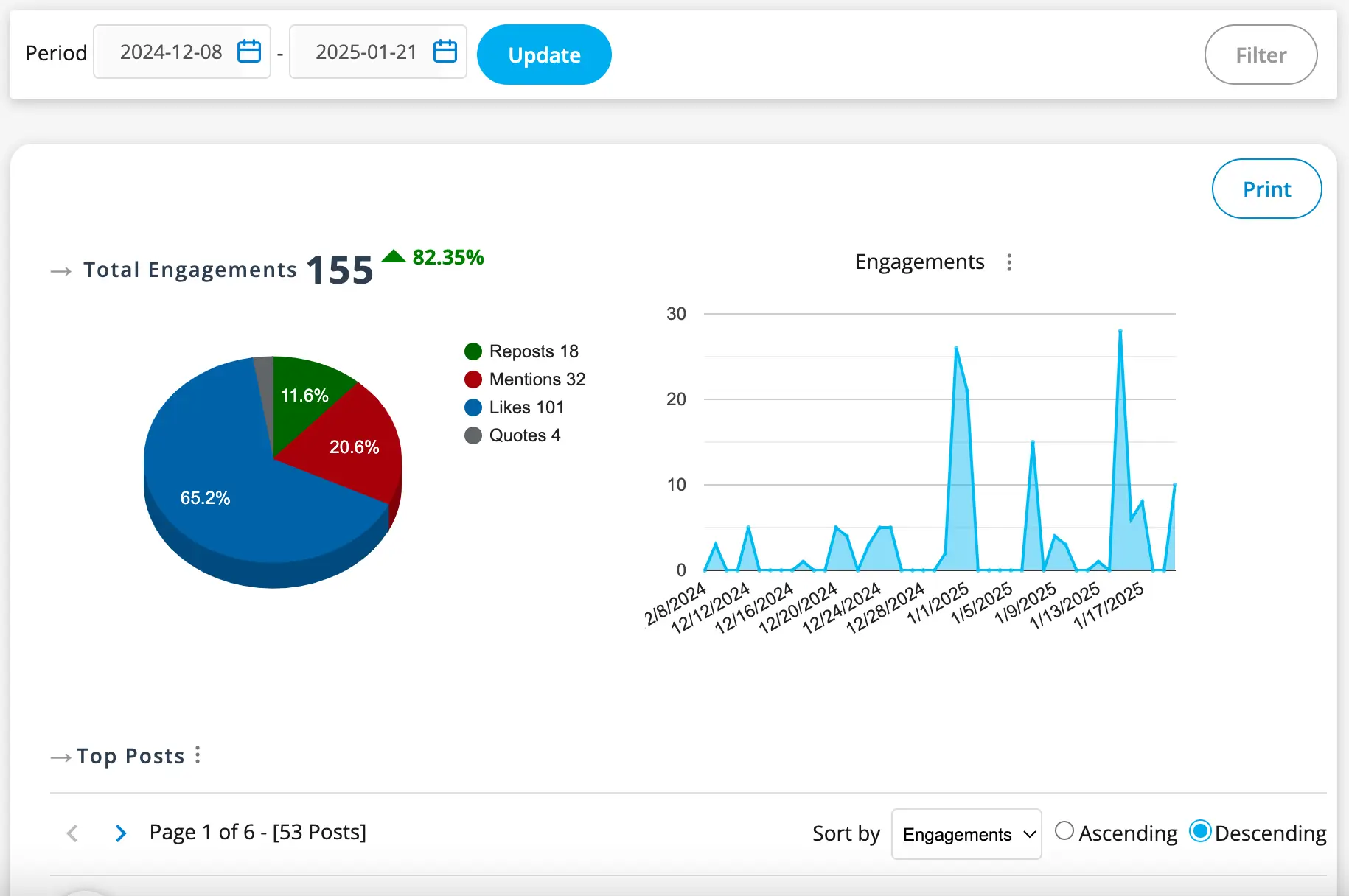This screenshot has height=896, width=1349.
Task: Open the Filter options
Action: [1261, 55]
